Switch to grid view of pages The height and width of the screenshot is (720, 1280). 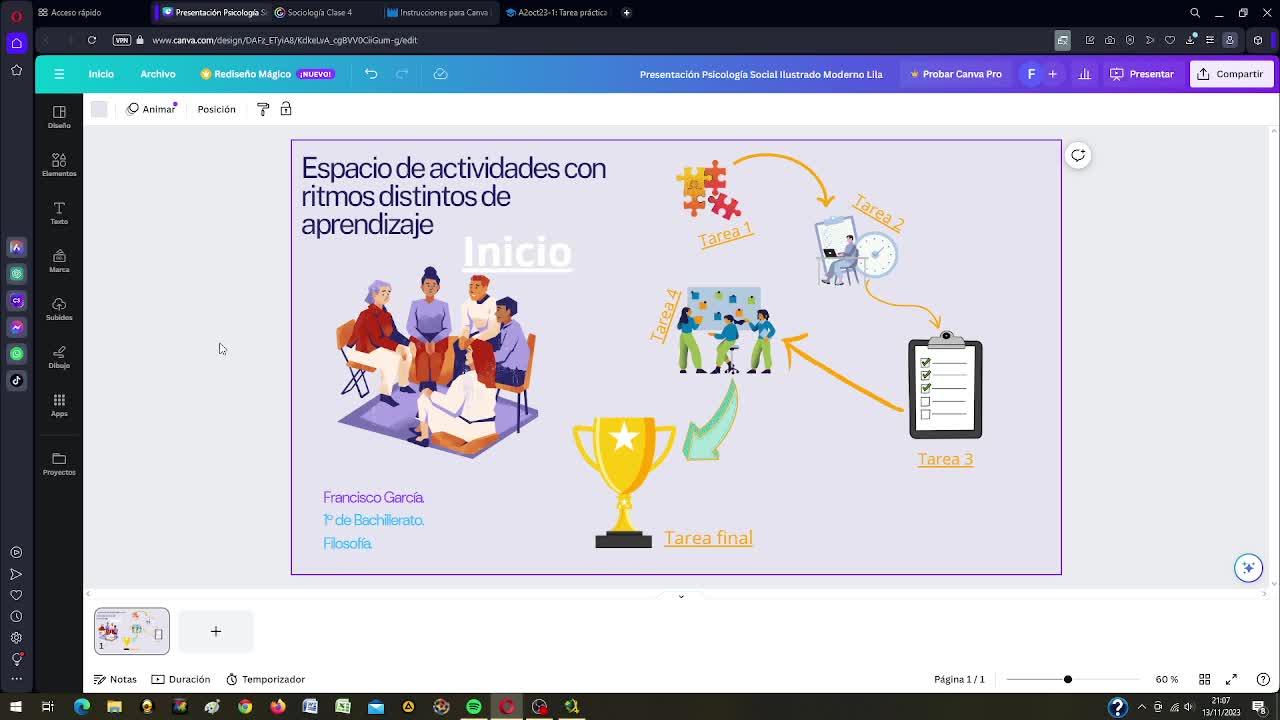[x=1205, y=679]
